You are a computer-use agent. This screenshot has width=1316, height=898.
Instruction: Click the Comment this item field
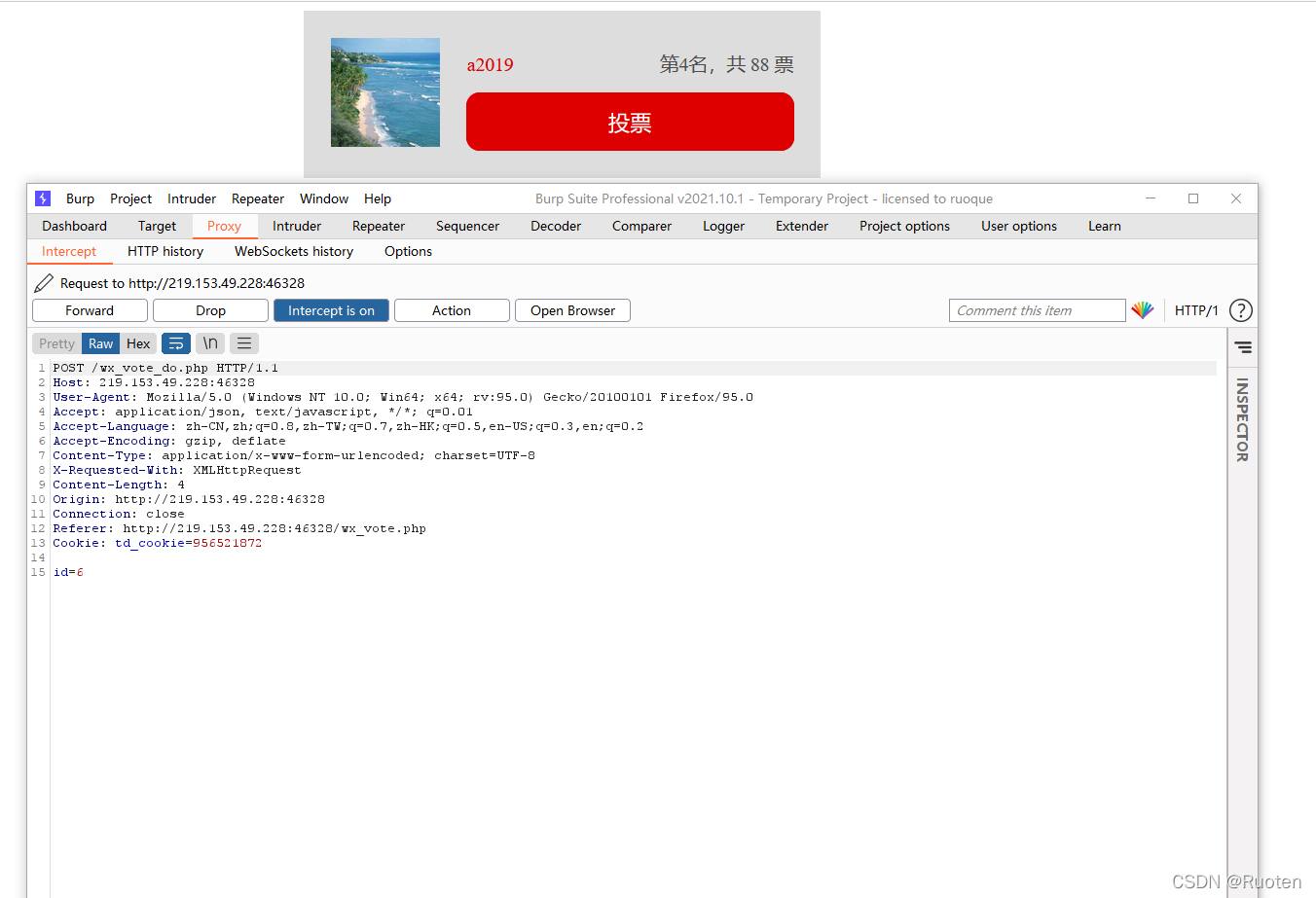tap(1038, 310)
